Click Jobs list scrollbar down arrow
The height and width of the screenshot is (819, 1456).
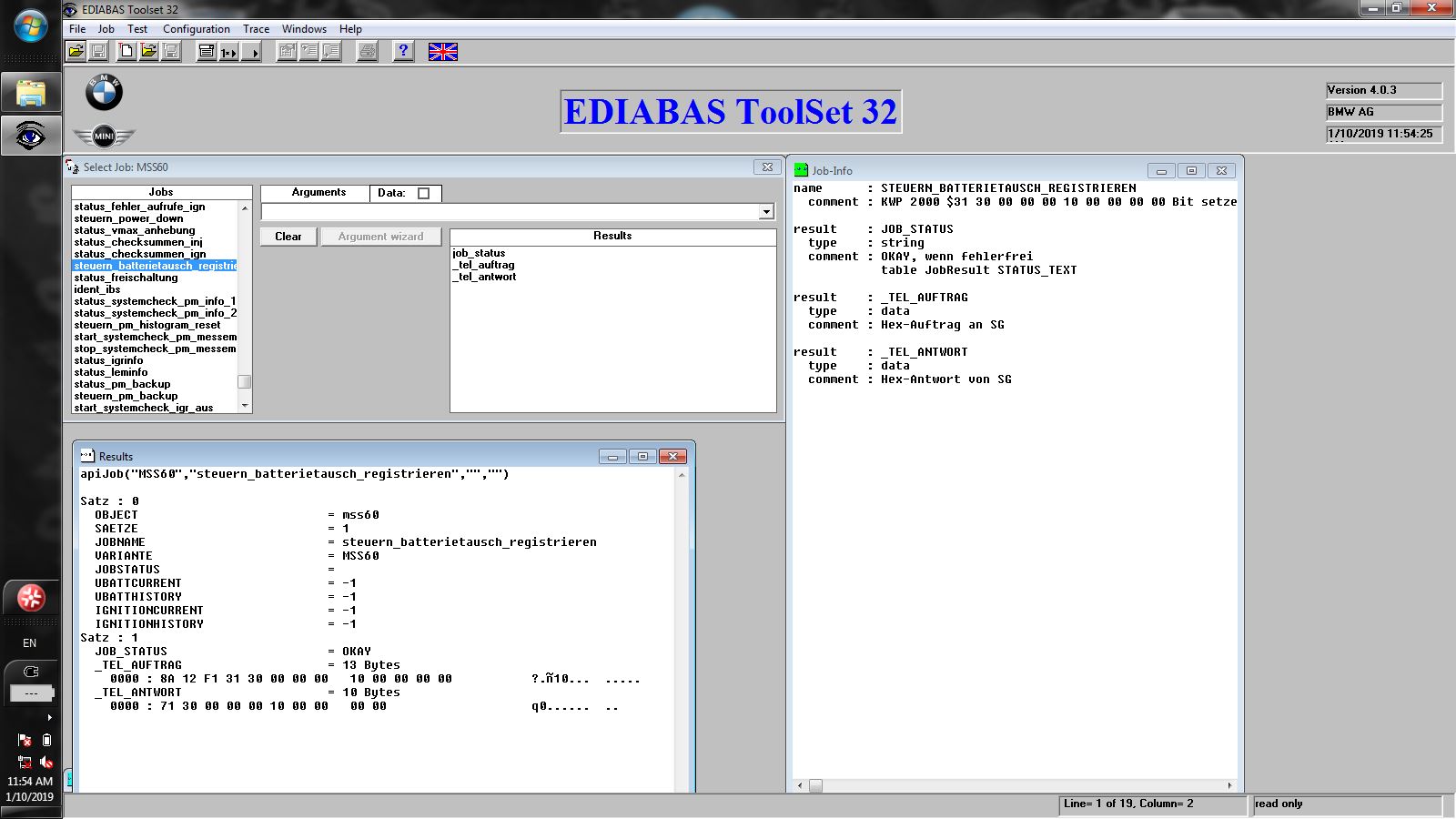[x=245, y=405]
